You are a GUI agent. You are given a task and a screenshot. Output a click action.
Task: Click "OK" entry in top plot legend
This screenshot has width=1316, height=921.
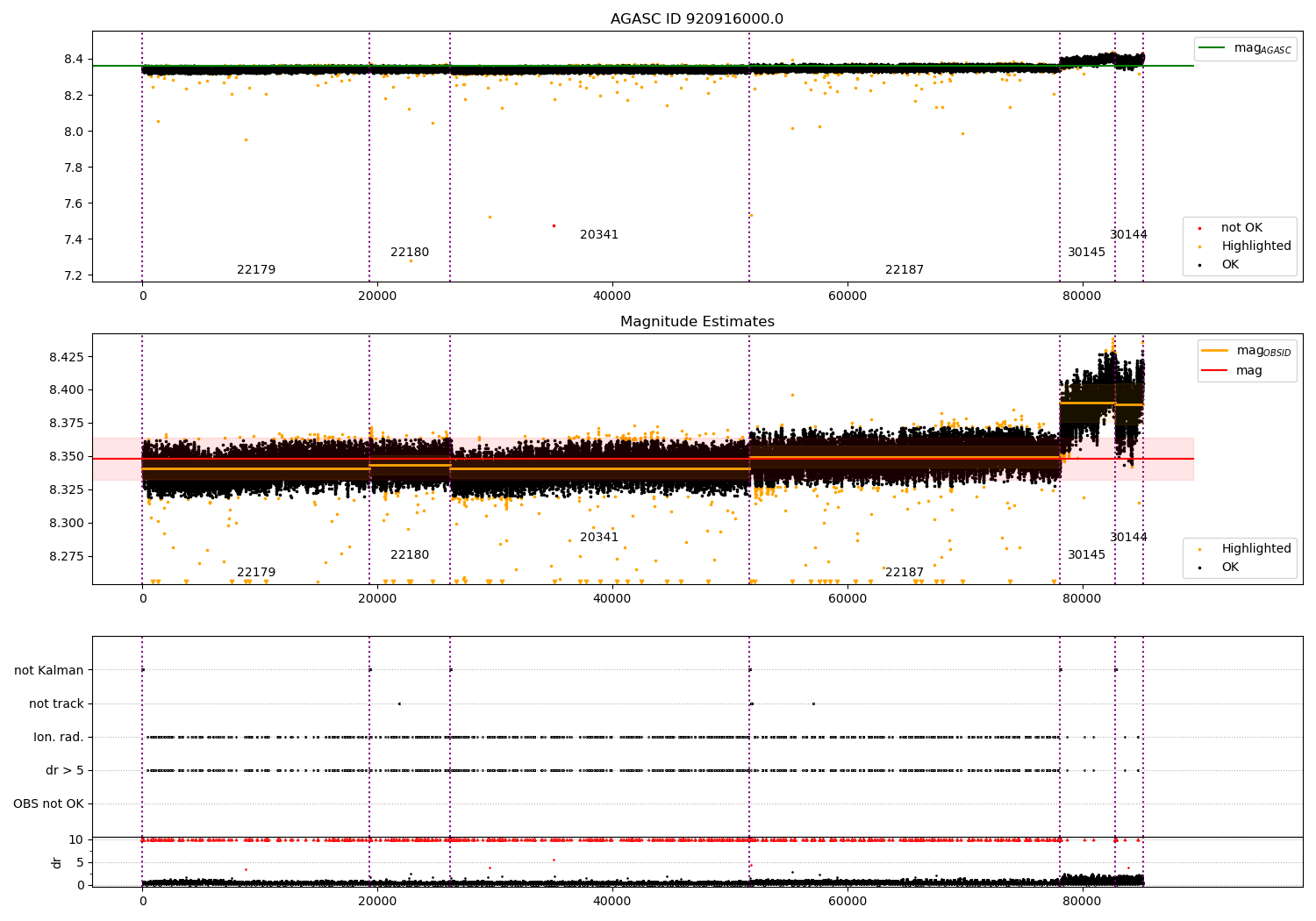pos(1230,265)
